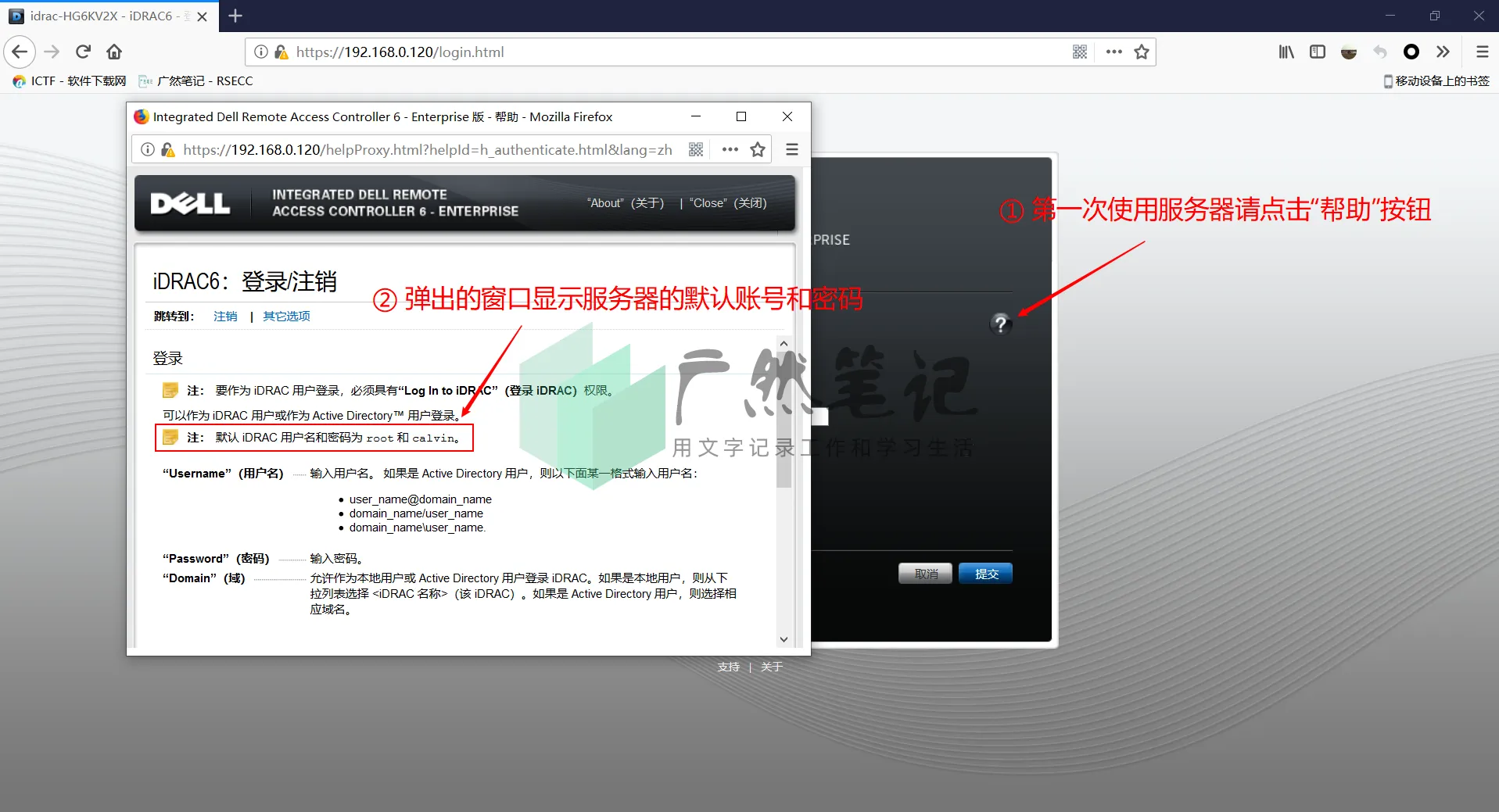
Task: Click QR code icon in help popup address bar
Action: [696, 149]
